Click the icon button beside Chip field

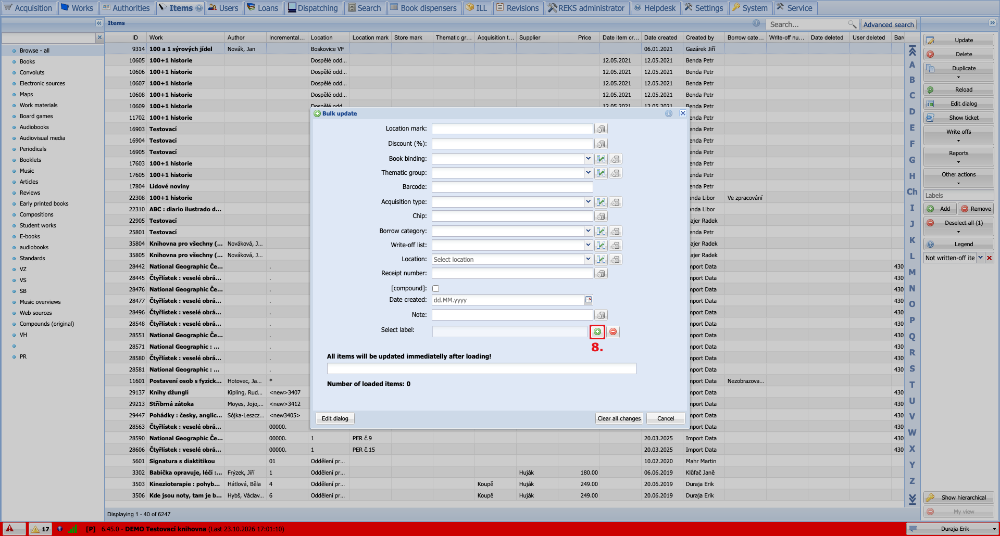point(601,216)
